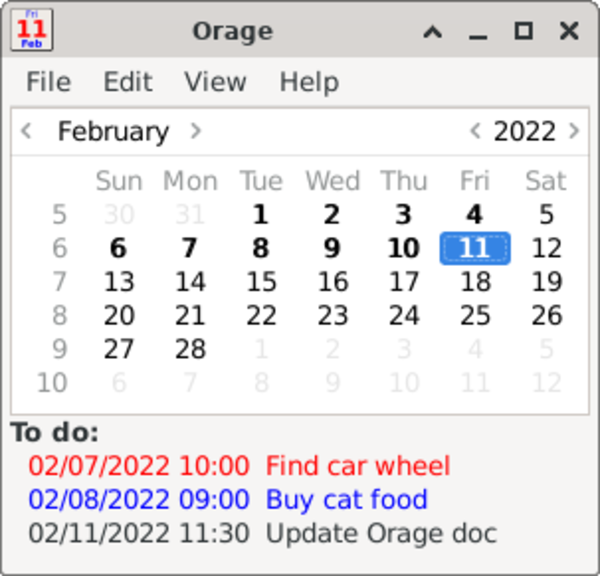Screen dimensions: 600x576
Task: Maximize the Orage window
Action: click(523, 32)
